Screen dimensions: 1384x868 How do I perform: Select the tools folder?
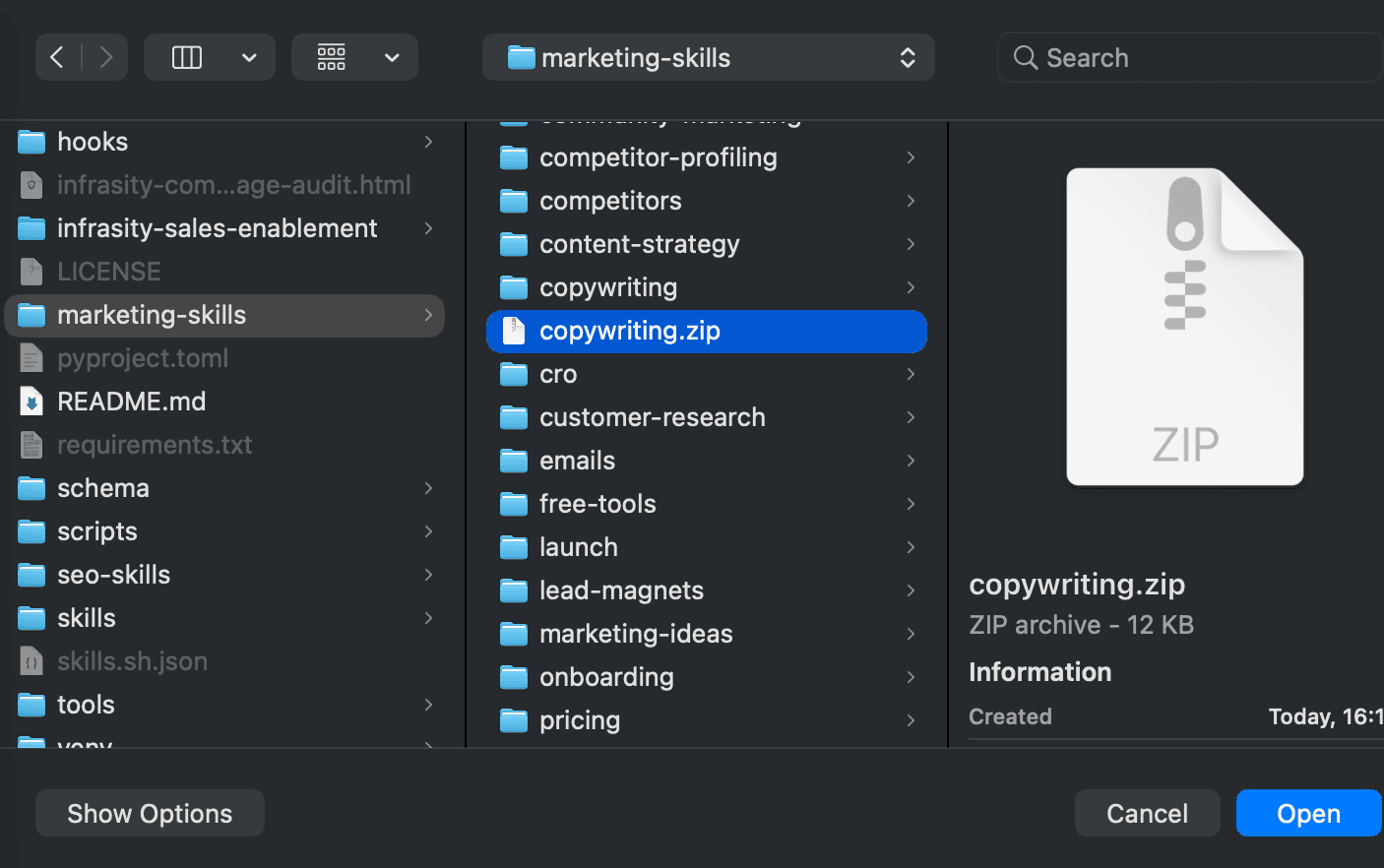click(224, 705)
